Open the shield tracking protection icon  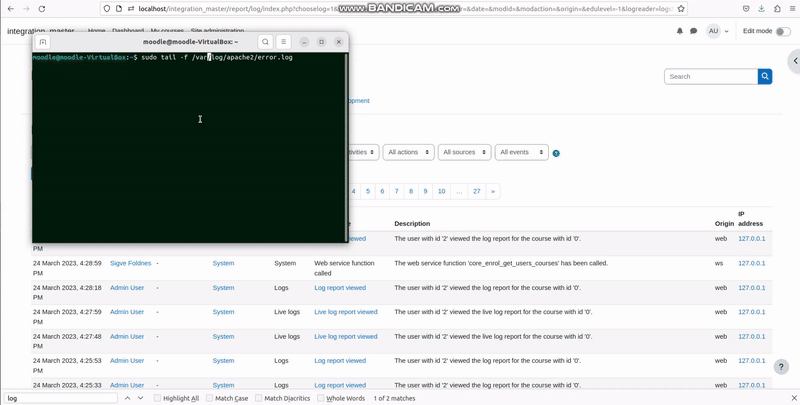tap(107, 9)
